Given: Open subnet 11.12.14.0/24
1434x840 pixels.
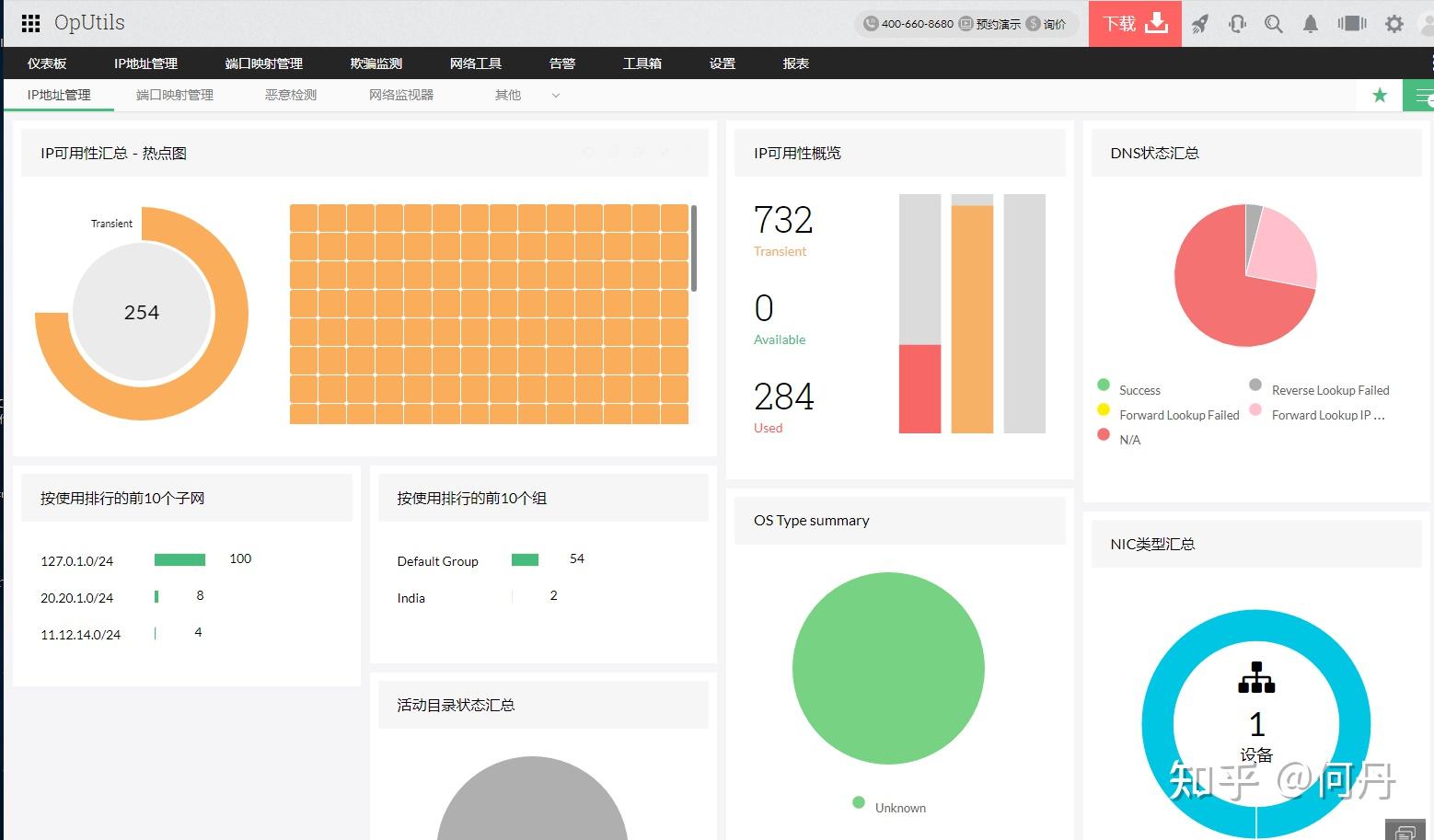Looking at the screenshot, I should coord(81,634).
